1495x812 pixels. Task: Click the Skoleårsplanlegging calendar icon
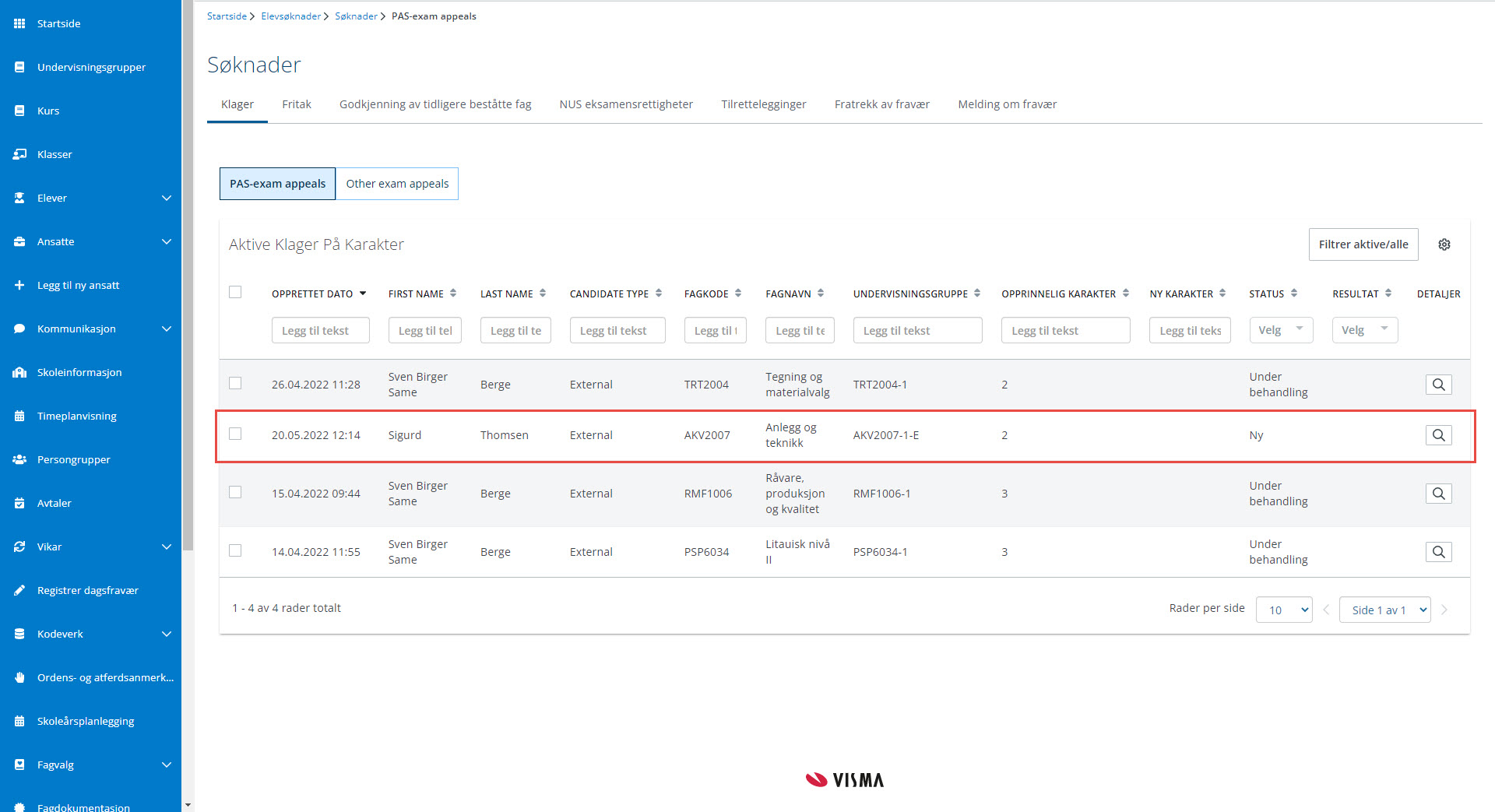click(19, 721)
